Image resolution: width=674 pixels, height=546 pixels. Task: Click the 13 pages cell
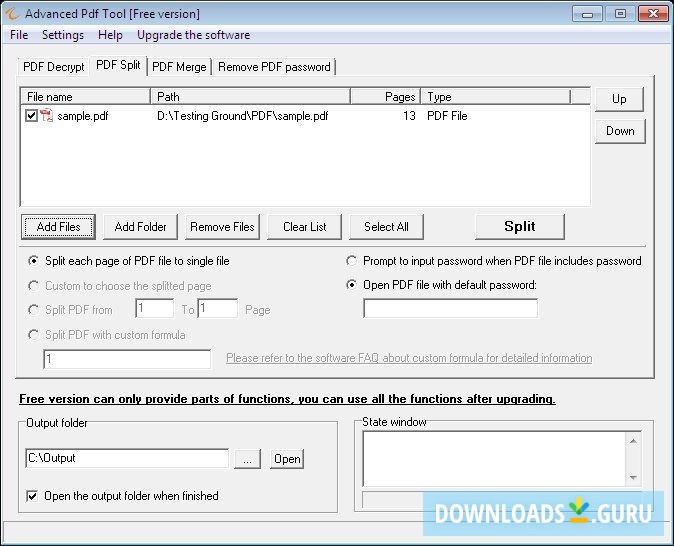point(409,116)
